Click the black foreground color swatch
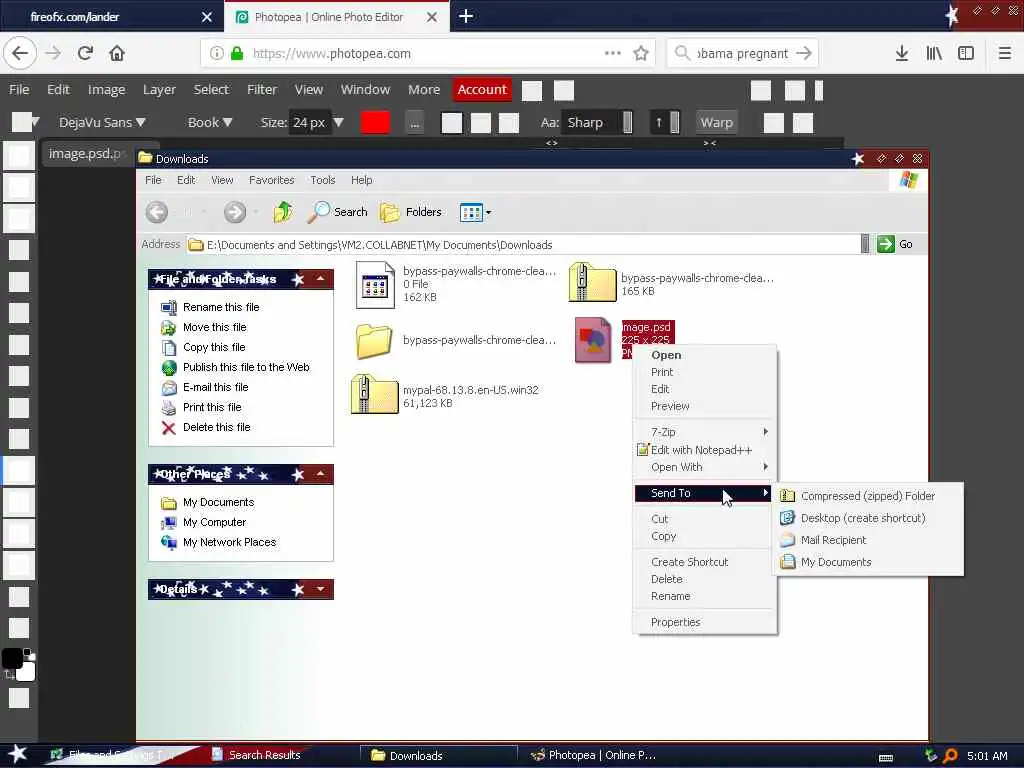The height and width of the screenshot is (768, 1024). tap(12, 659)
